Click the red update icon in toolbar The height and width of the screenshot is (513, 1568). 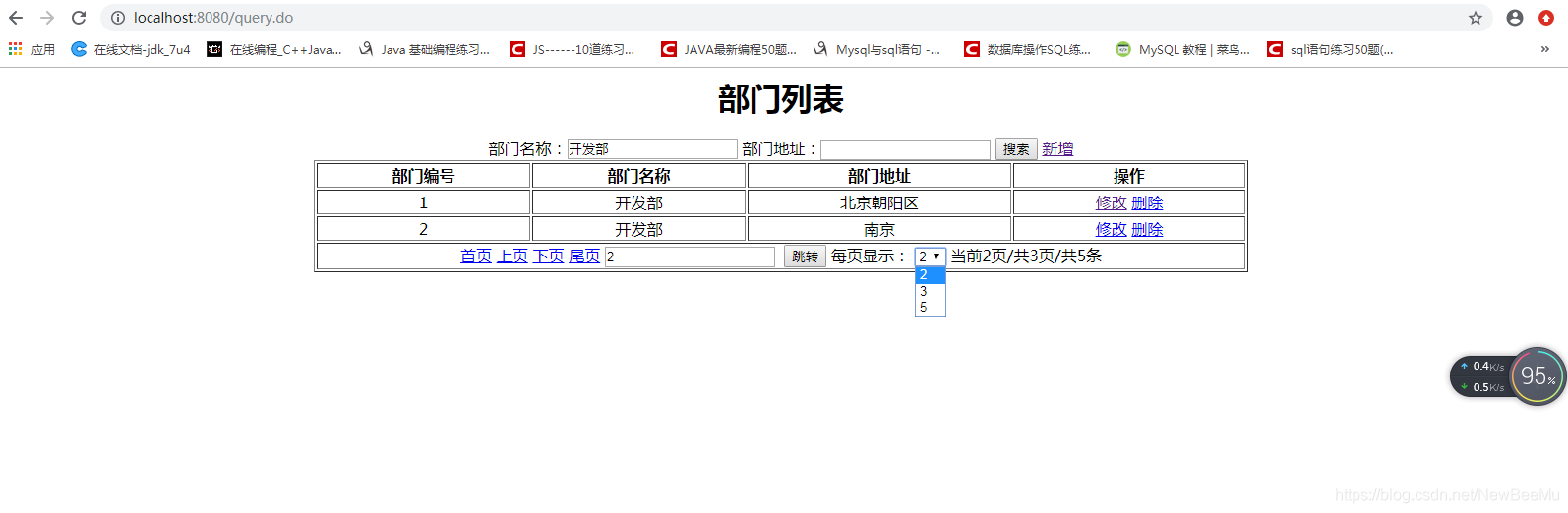1546,18
